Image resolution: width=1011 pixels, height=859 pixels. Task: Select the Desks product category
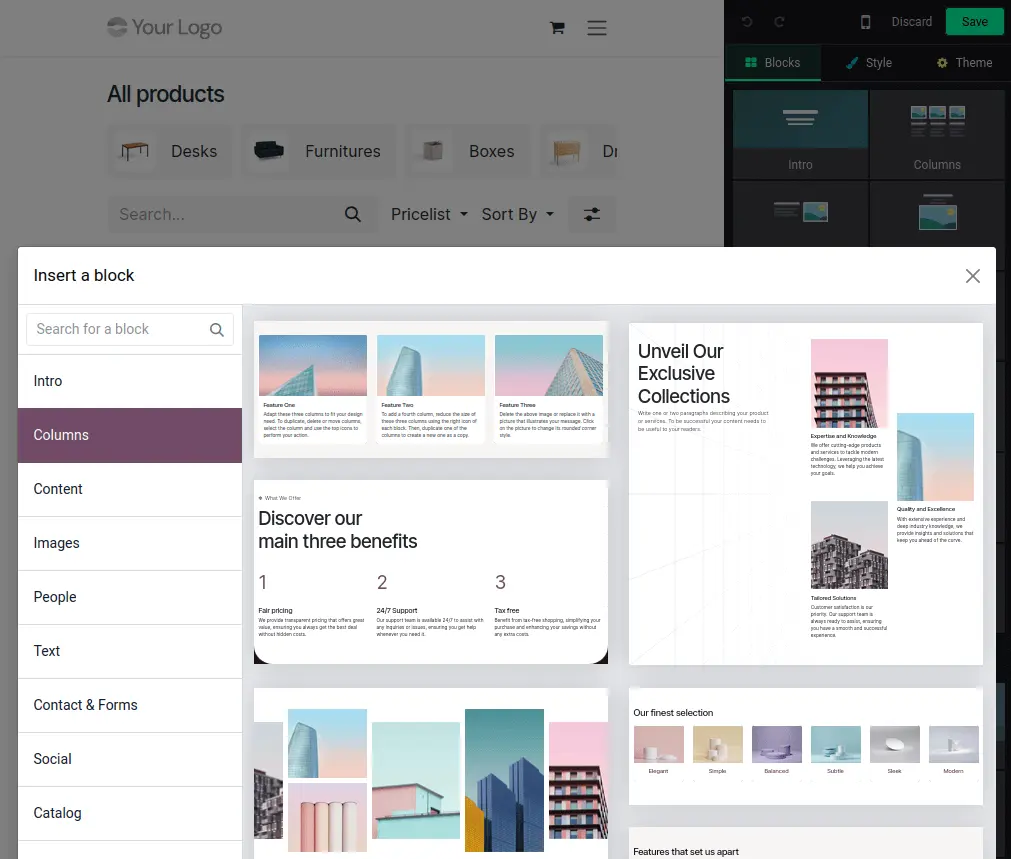[x=170, y=151]
